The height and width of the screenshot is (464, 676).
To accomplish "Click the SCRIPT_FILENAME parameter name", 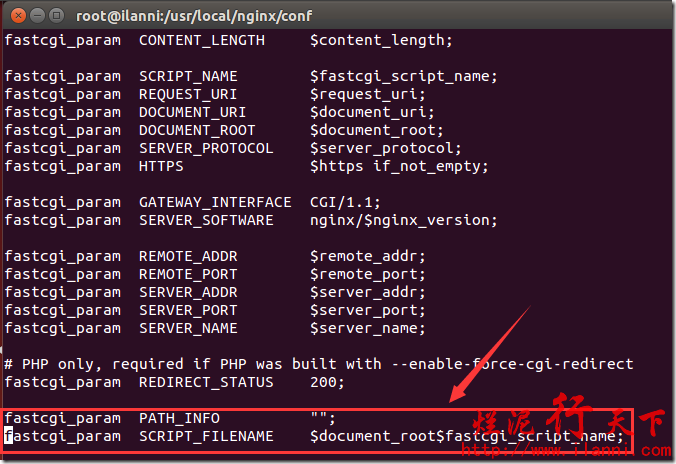I will click(x=206, y=436).
